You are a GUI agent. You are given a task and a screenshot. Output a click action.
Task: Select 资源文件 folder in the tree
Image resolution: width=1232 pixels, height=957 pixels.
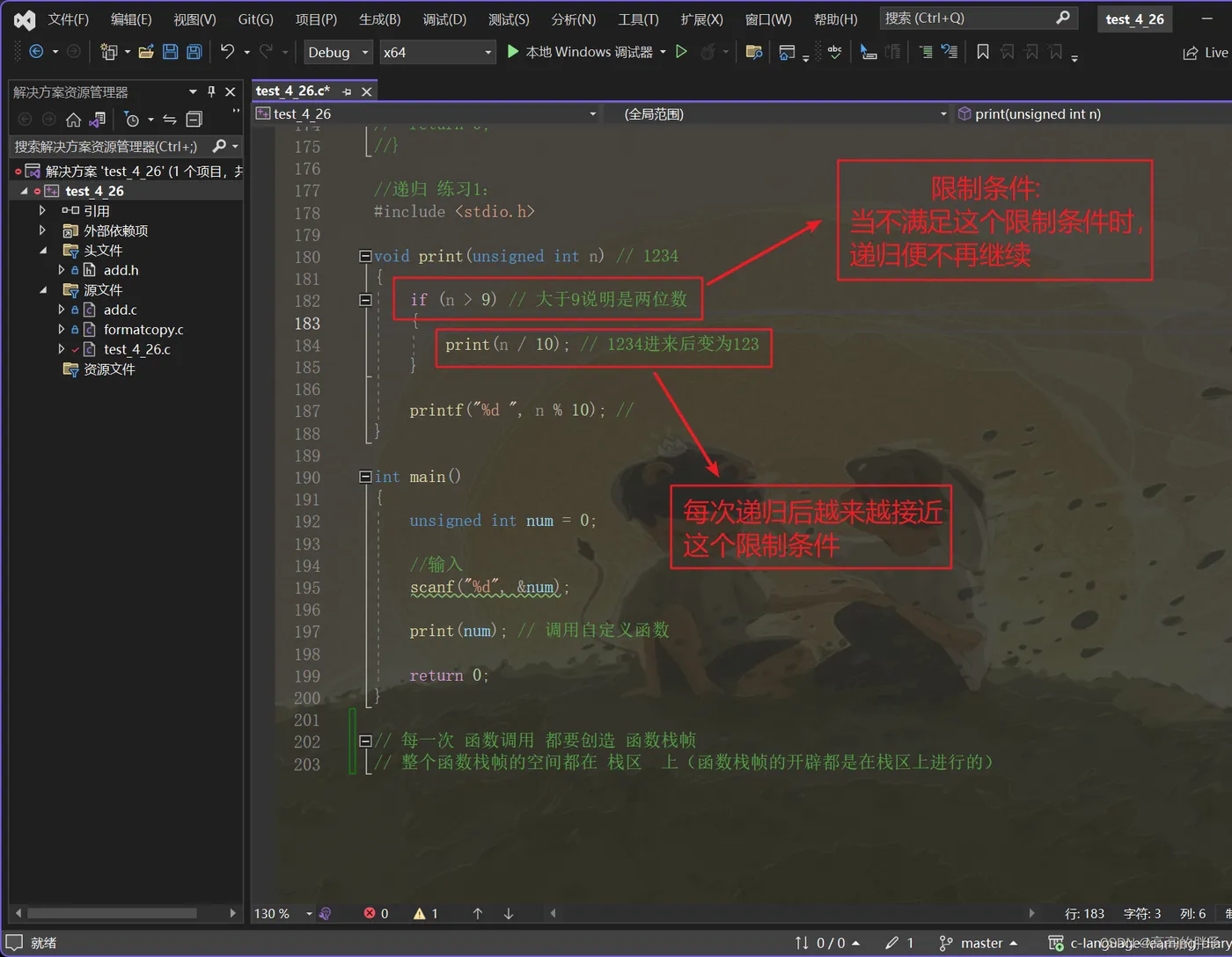click(x=109, y=369)
